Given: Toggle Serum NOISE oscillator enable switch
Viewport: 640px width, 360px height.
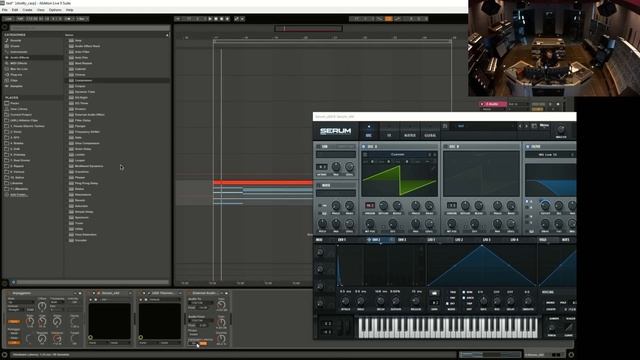Looking at the screenshot, I should coord(319,185).
